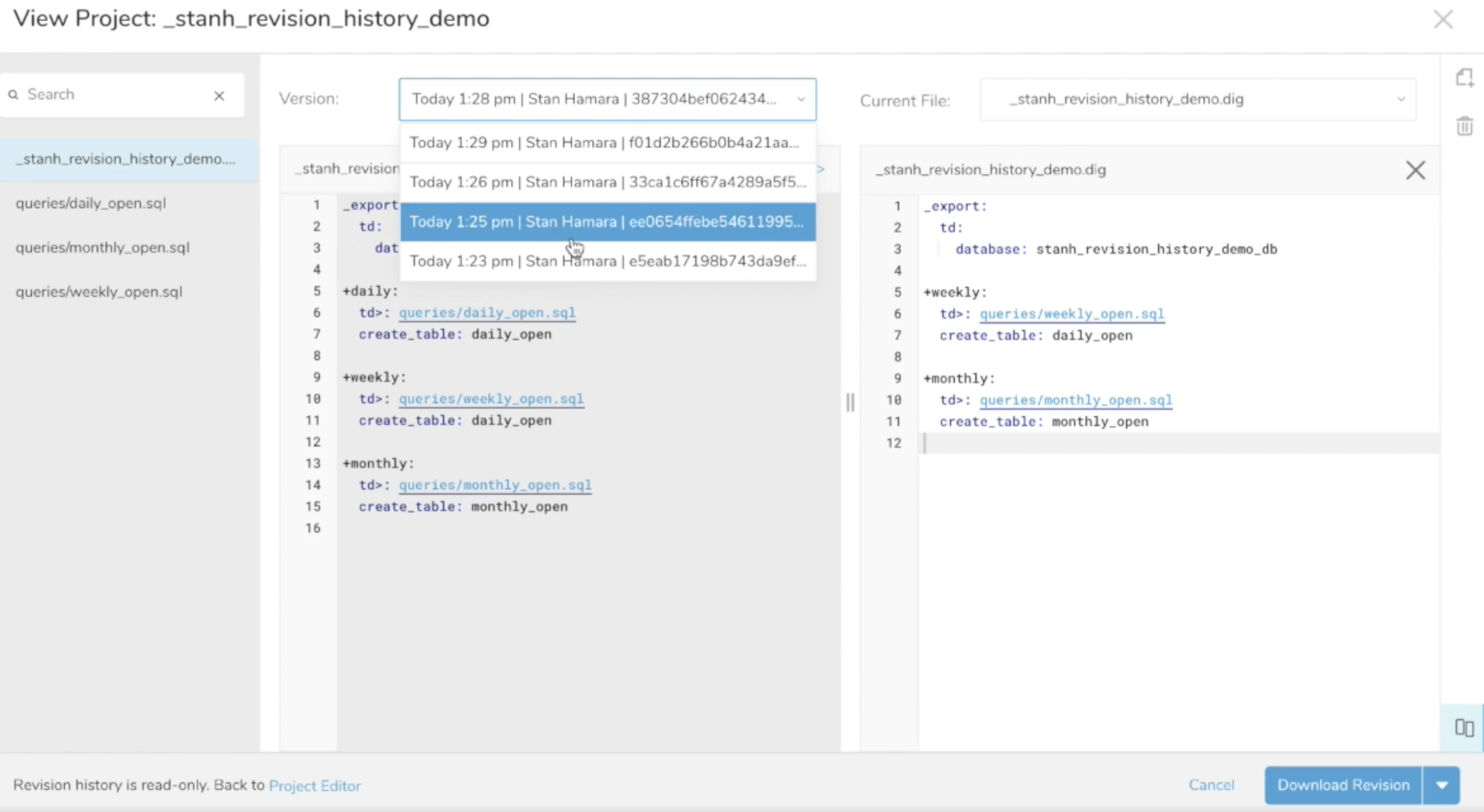Toggle the side-by-side compare view icon

pyautogui.click(x=1464, y=728)
